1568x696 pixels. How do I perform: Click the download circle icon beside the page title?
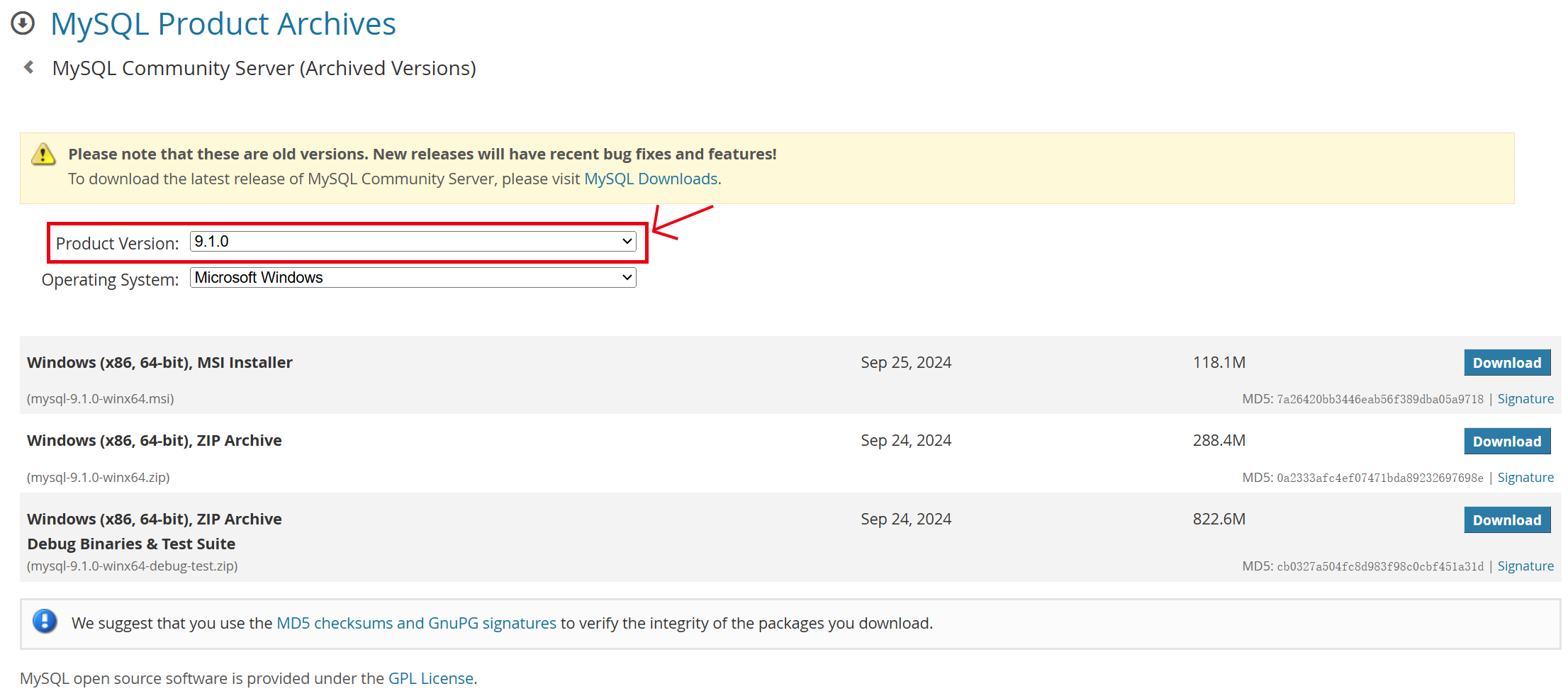point(23,23)
